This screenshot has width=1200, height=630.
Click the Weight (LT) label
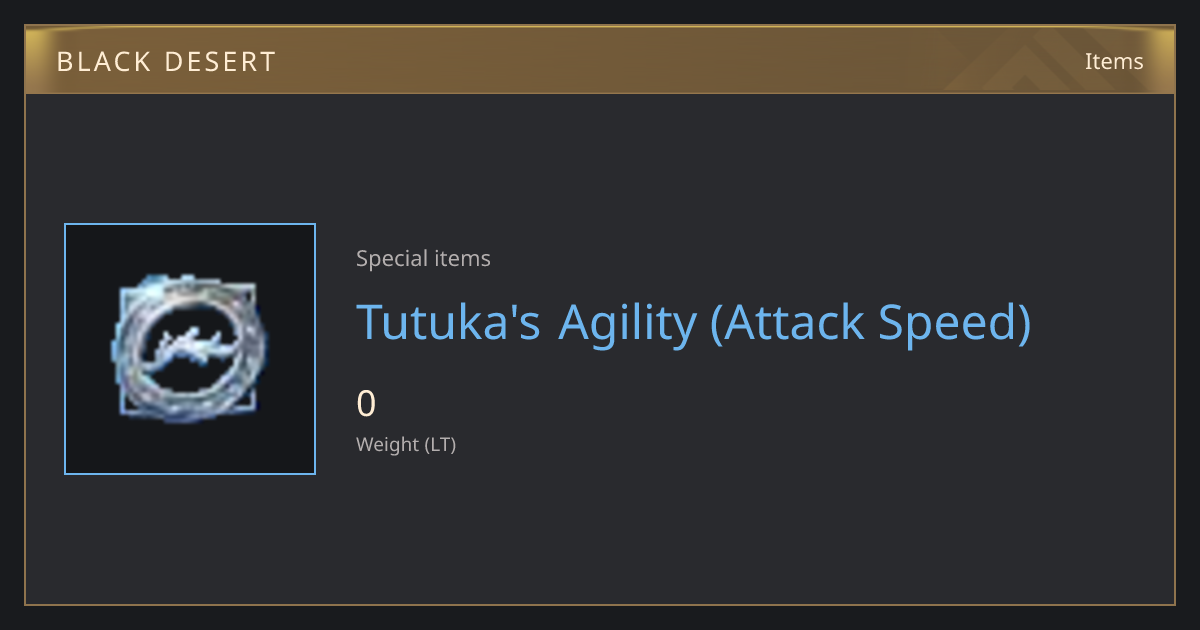pyautogui.click(x=406, y=444)
